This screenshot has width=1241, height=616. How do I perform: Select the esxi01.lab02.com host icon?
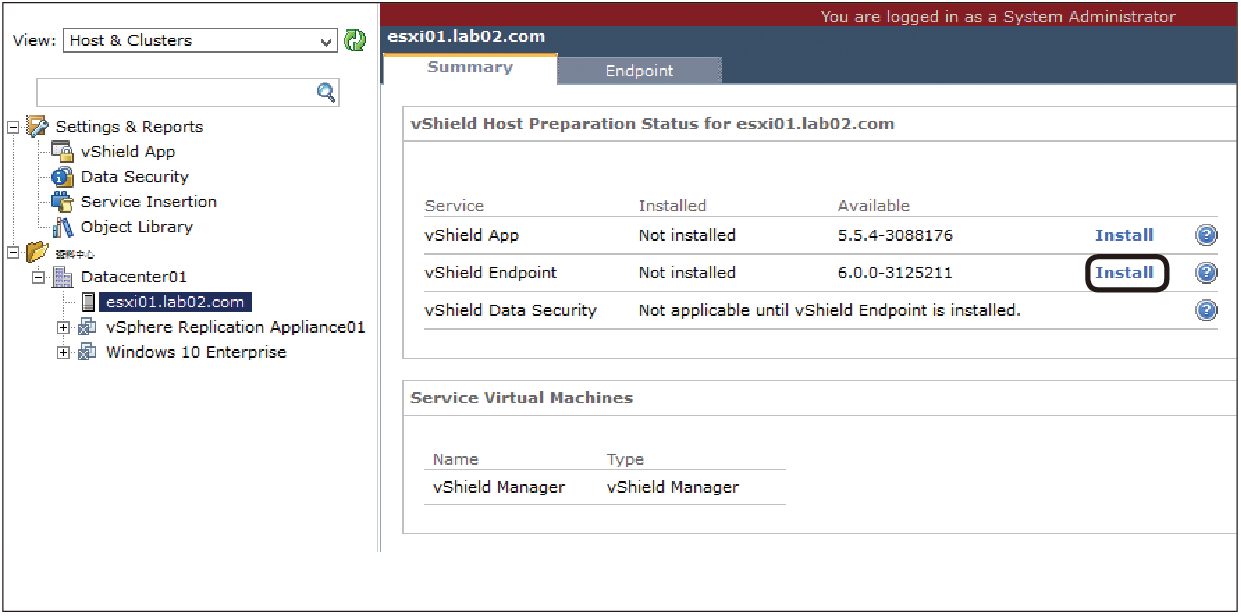tap(88, 302)
